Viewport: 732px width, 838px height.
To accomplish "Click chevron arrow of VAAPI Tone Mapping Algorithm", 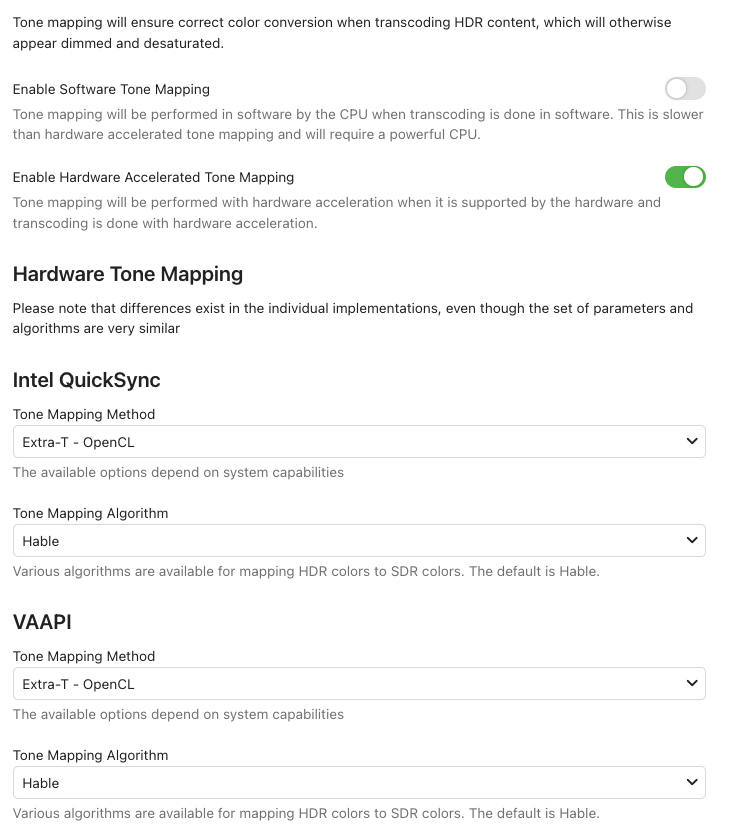I will (692, 782).
